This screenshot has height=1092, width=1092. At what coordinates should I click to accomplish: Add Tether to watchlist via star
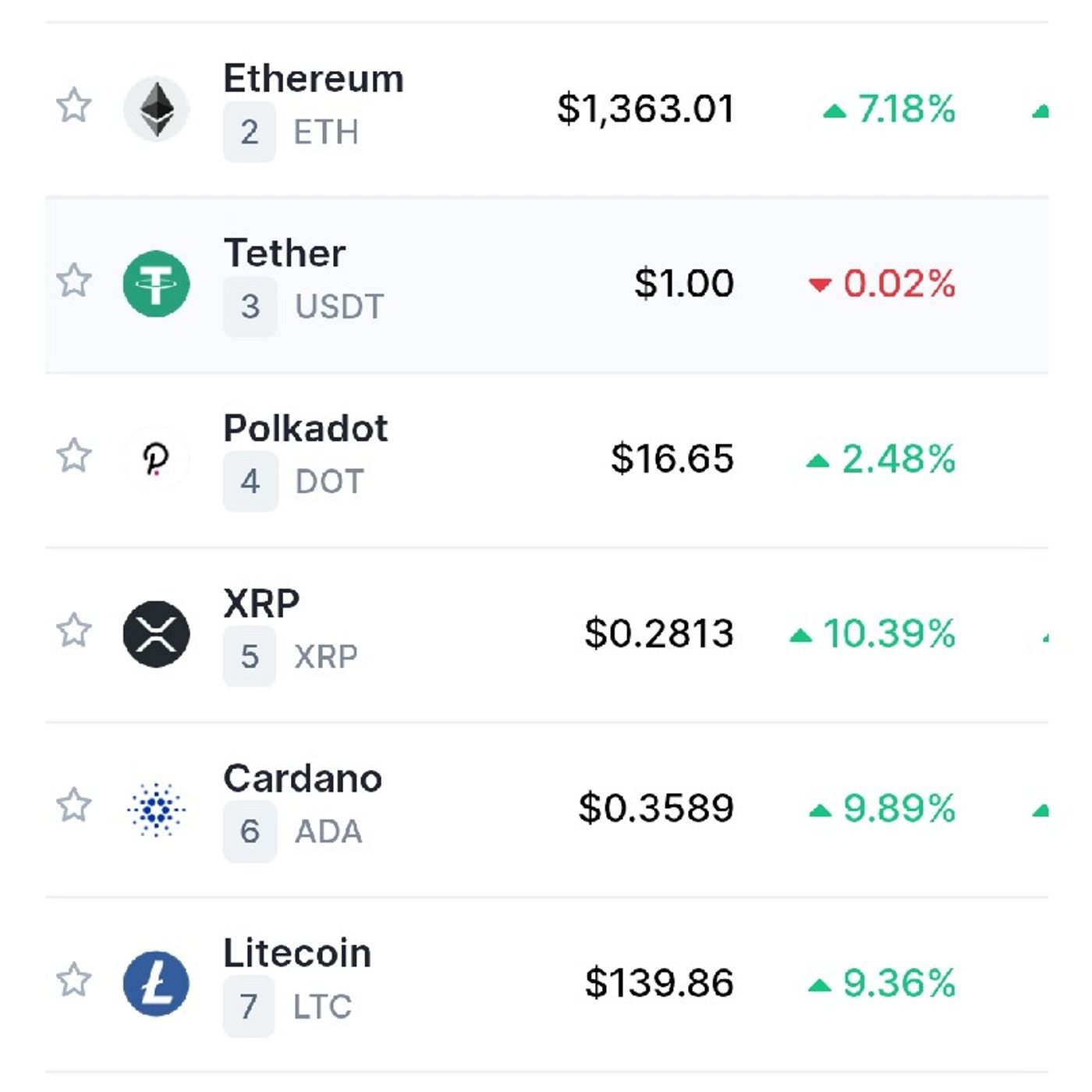click(74, 280)
